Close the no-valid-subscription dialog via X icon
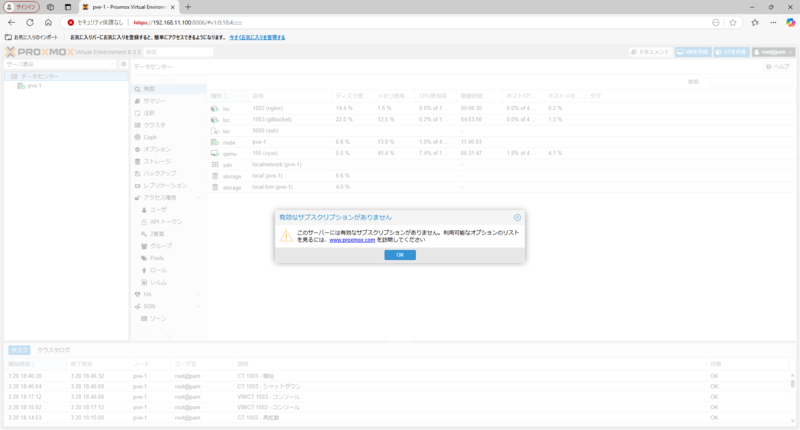 tap(517, 217)
